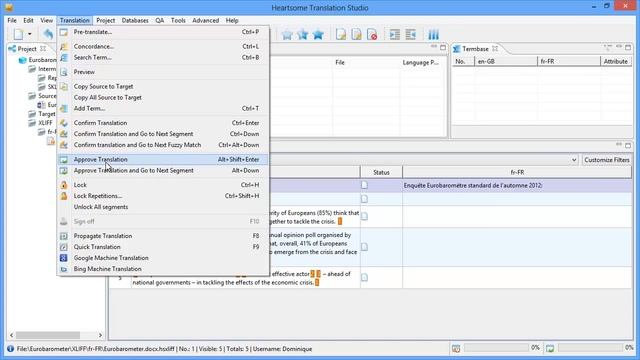Click the second note toolbar icon

click(x=356, y=35)
